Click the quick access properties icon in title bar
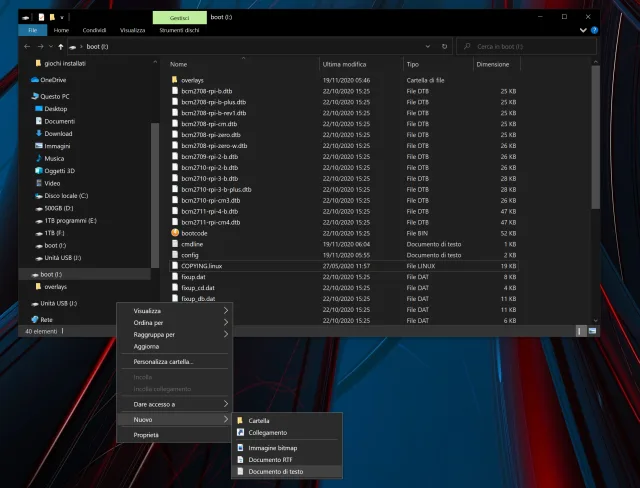Screen dimensions: 640x488 point(41,17)
